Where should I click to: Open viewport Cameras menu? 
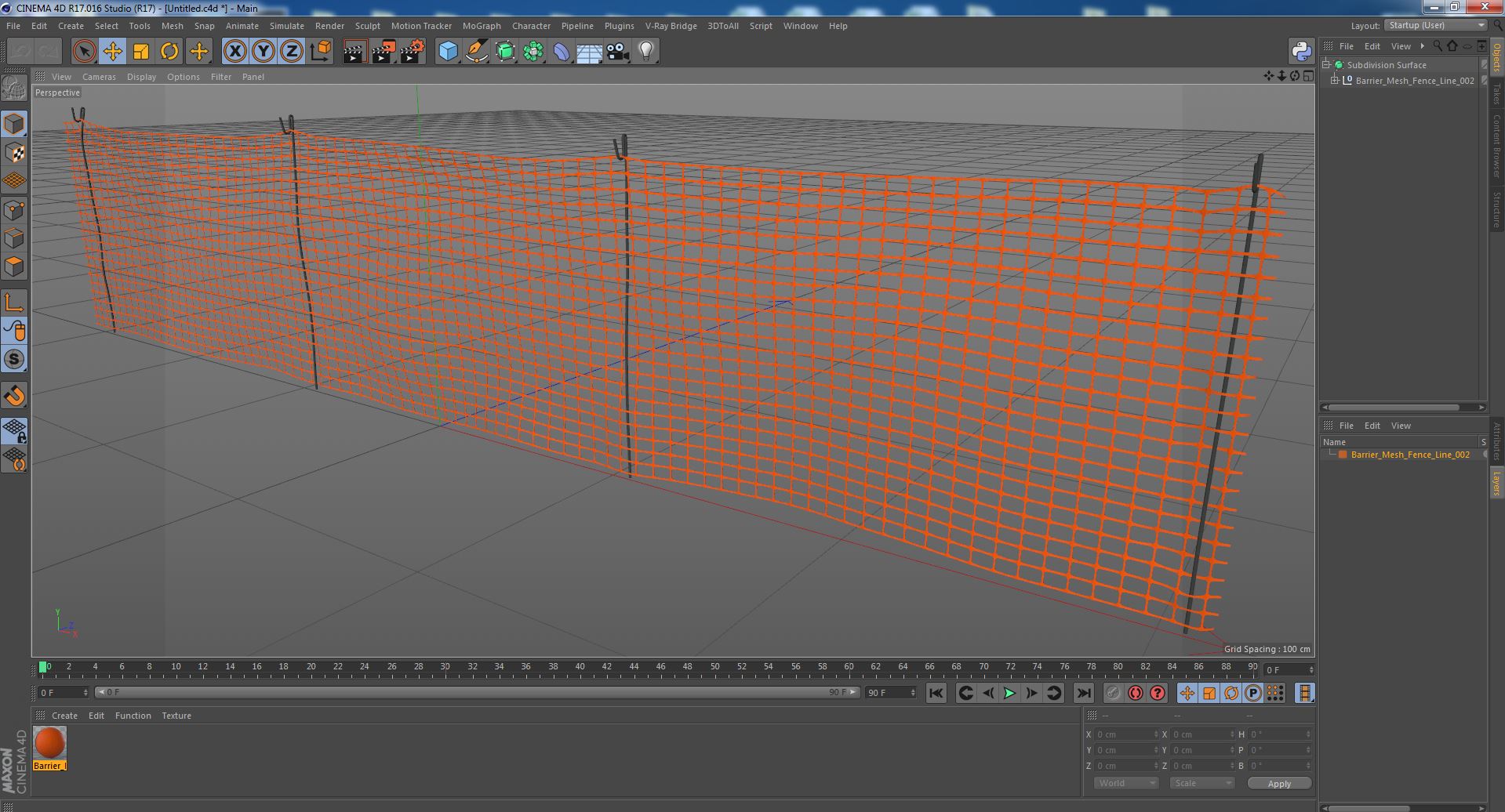(99, 77)
